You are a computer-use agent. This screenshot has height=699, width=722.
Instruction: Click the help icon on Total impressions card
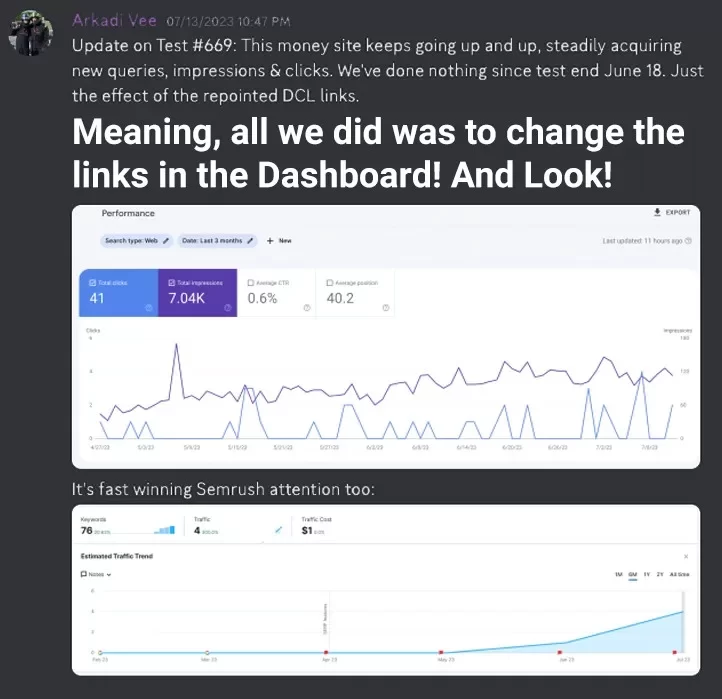point(227,308)
